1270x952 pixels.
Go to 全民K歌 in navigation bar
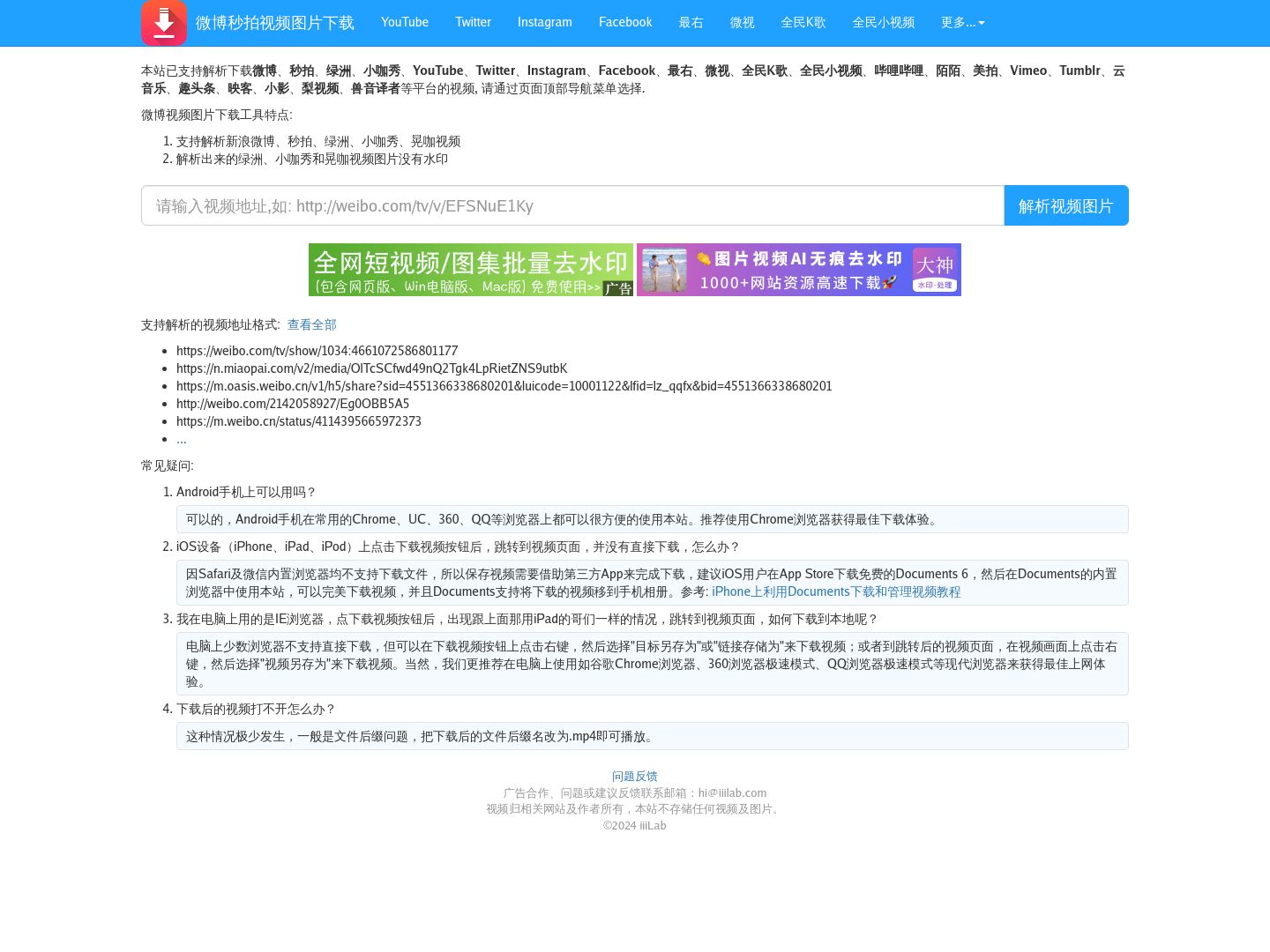(x=803, y=22)
